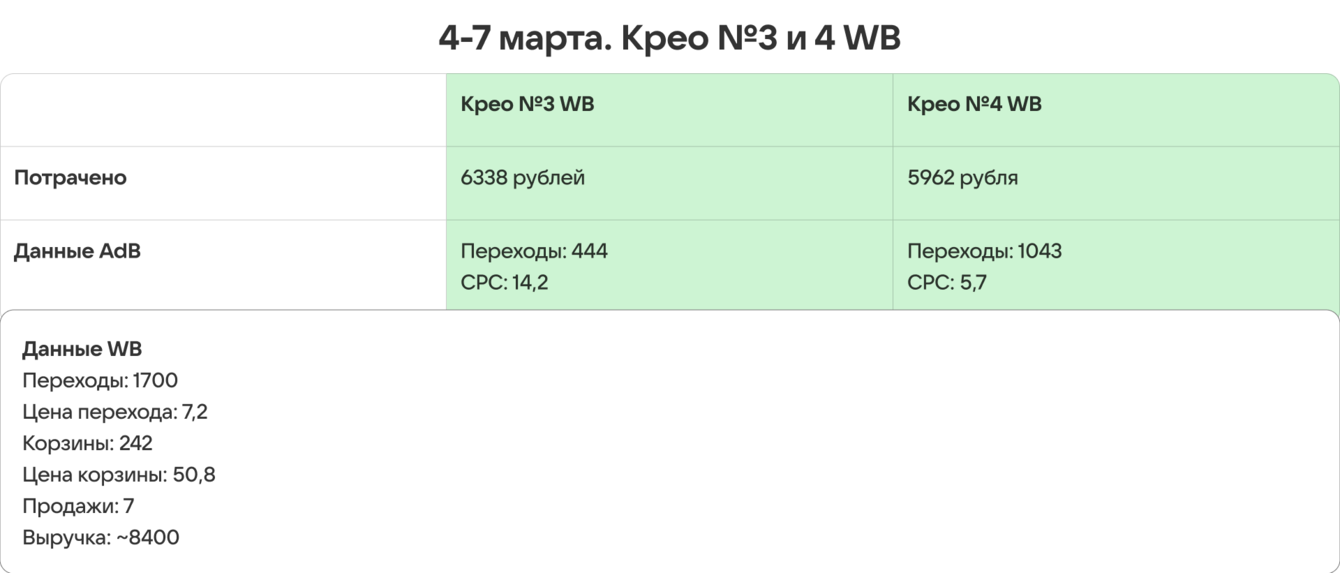Click the 5962 рубля spend cell
Screen dimensions: 1340x573
click(962, 178)
